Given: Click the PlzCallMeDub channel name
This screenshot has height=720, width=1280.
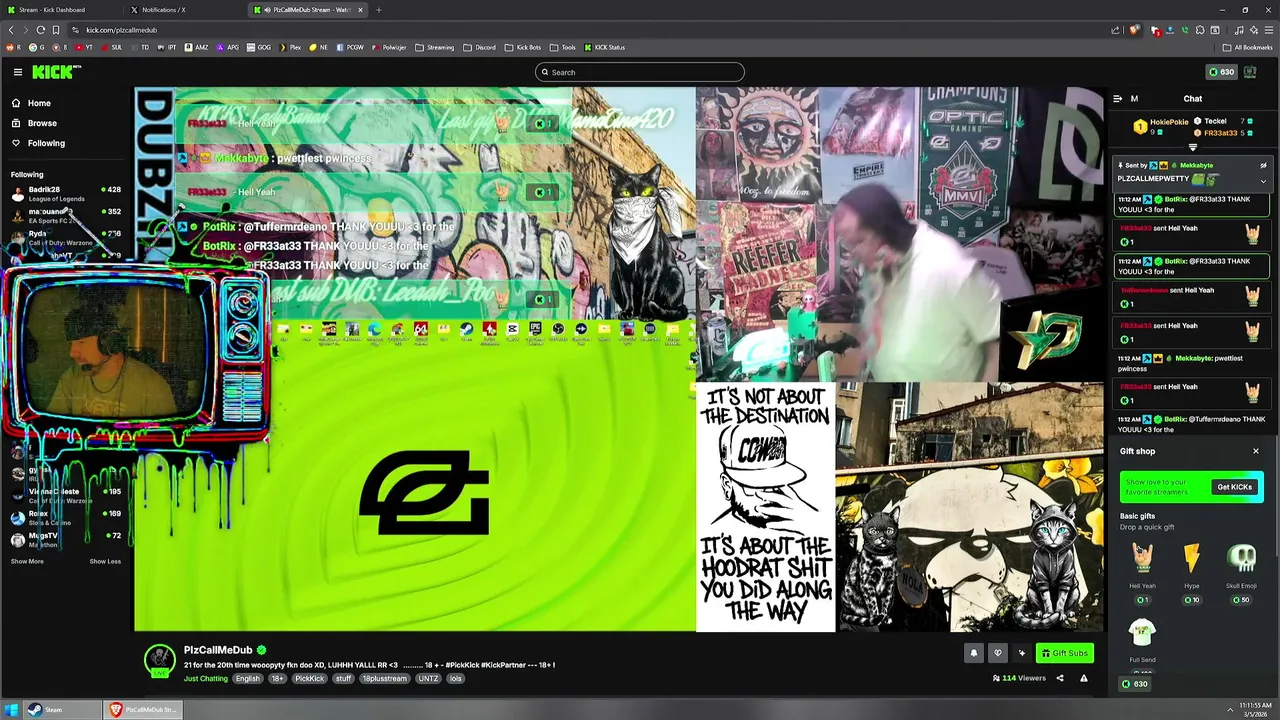Looking at the screenshot, I should pyautogui.click(x=218, y=650).
